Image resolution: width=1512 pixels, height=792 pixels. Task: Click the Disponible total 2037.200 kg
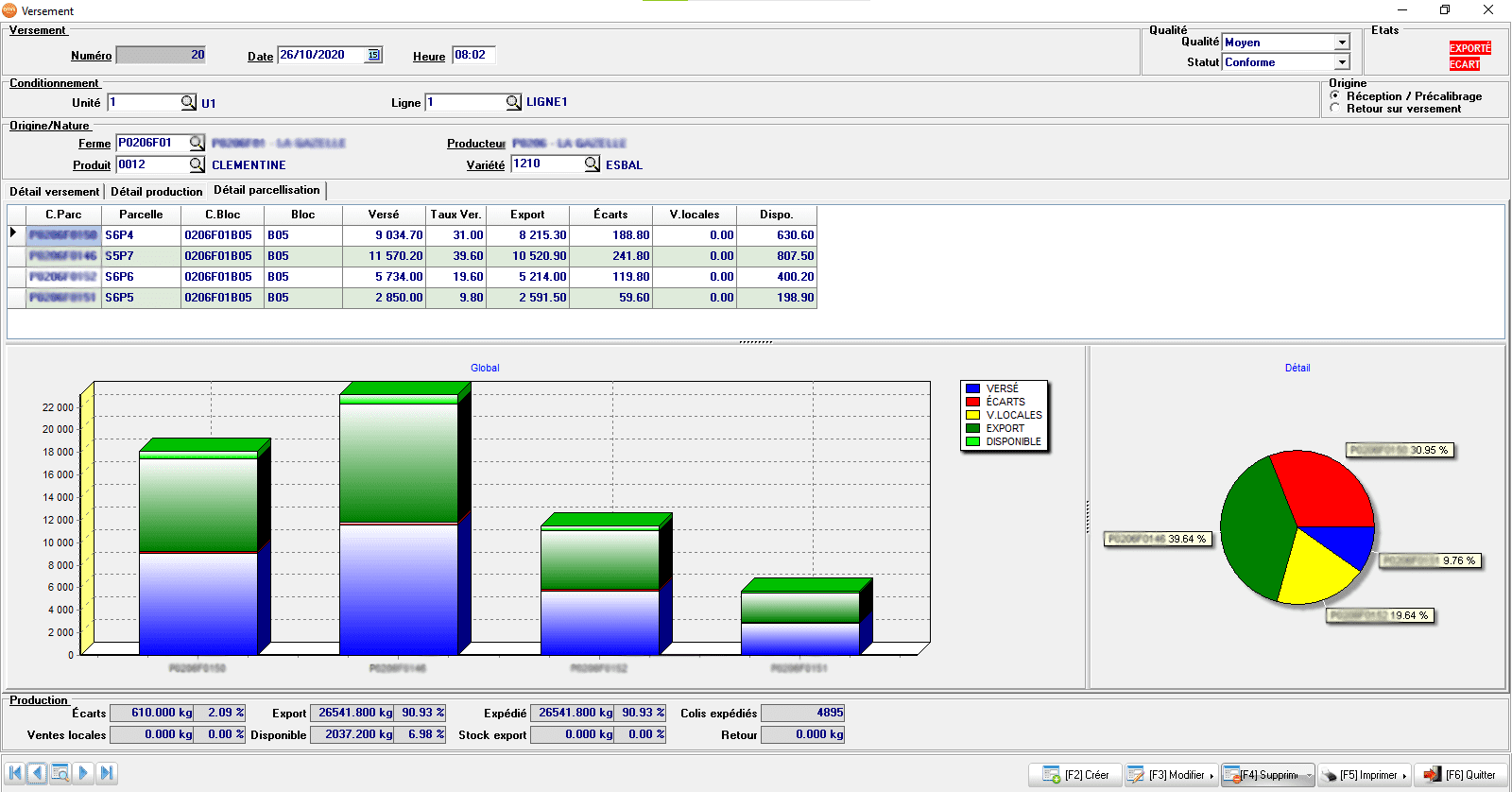pyautogui.click(x=353, y=734)
